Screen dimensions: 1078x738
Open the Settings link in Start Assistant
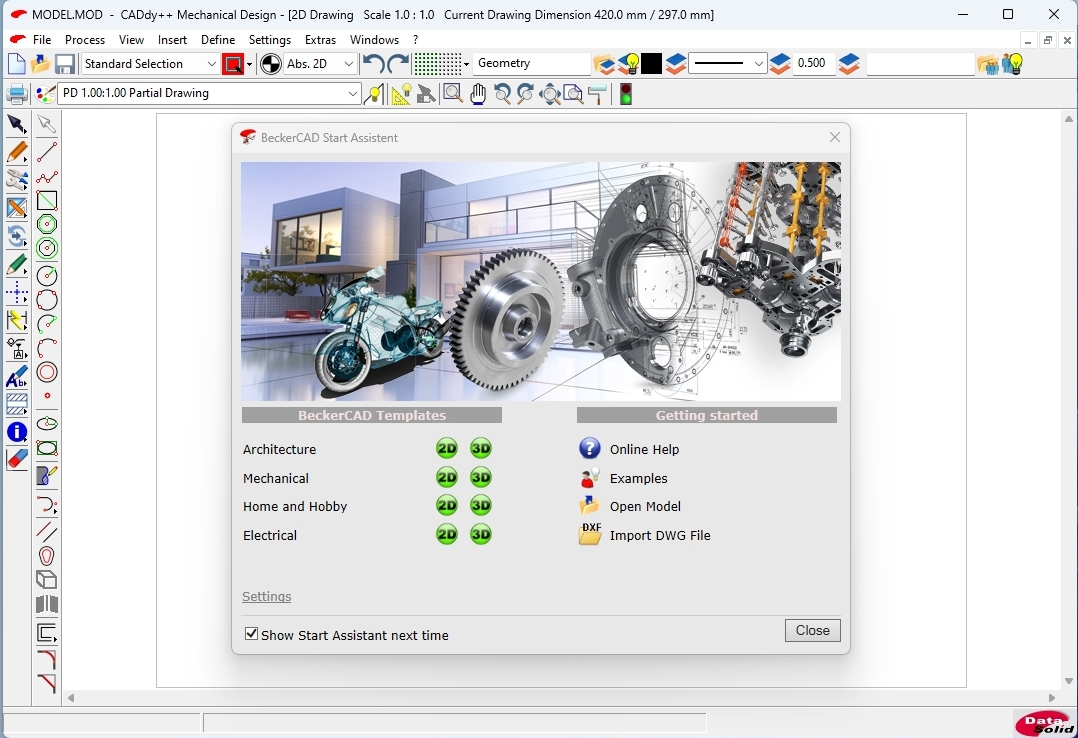point(267,596)
